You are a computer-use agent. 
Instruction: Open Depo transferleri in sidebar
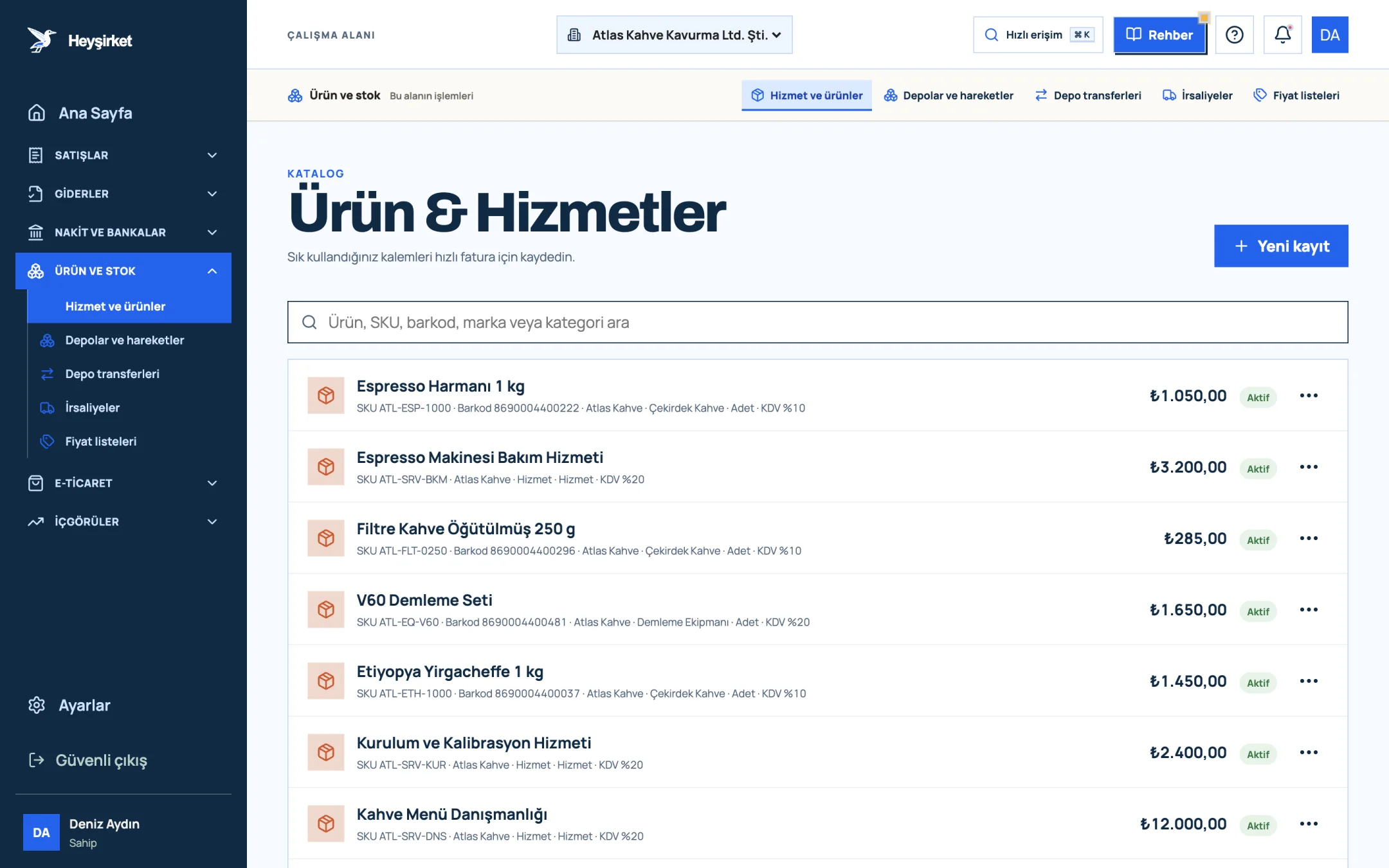pos(129,374)
